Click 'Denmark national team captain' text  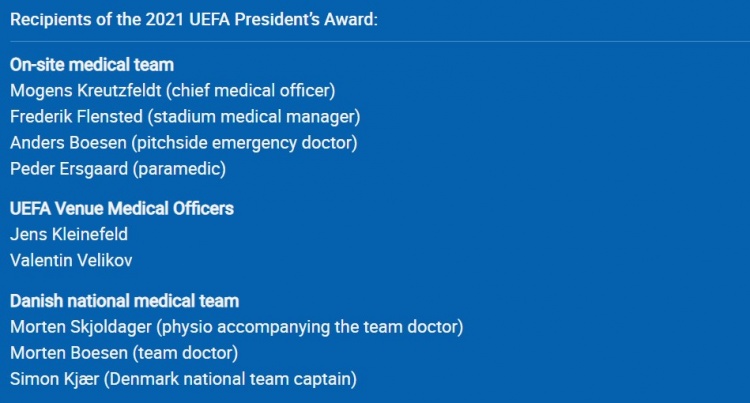(x=230, y=379)
